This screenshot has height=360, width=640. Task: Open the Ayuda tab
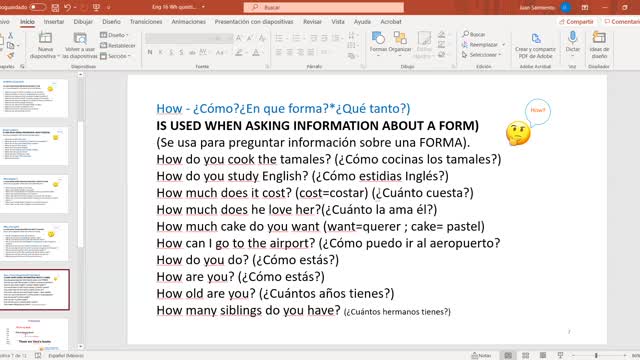362,22
